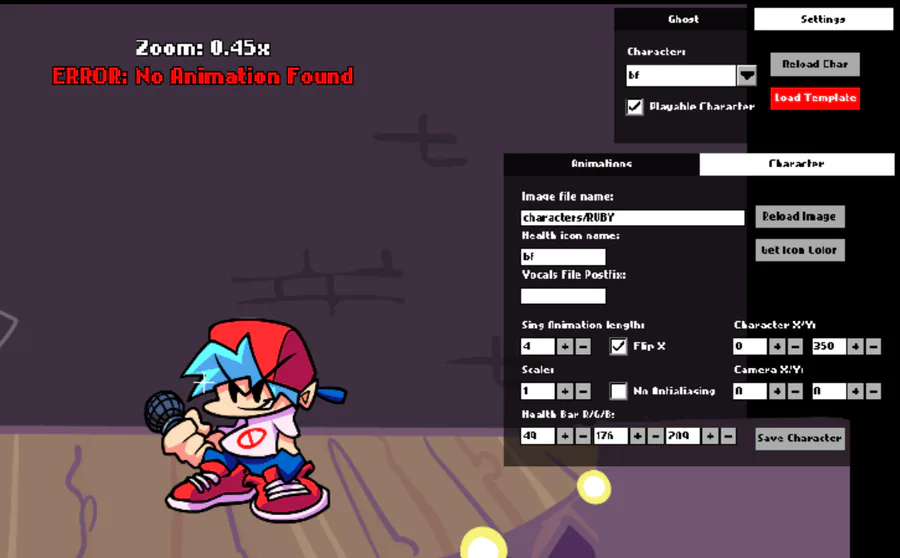Increase Health Bar green value with plus
The image size is (900, 558).
point(637,436)
